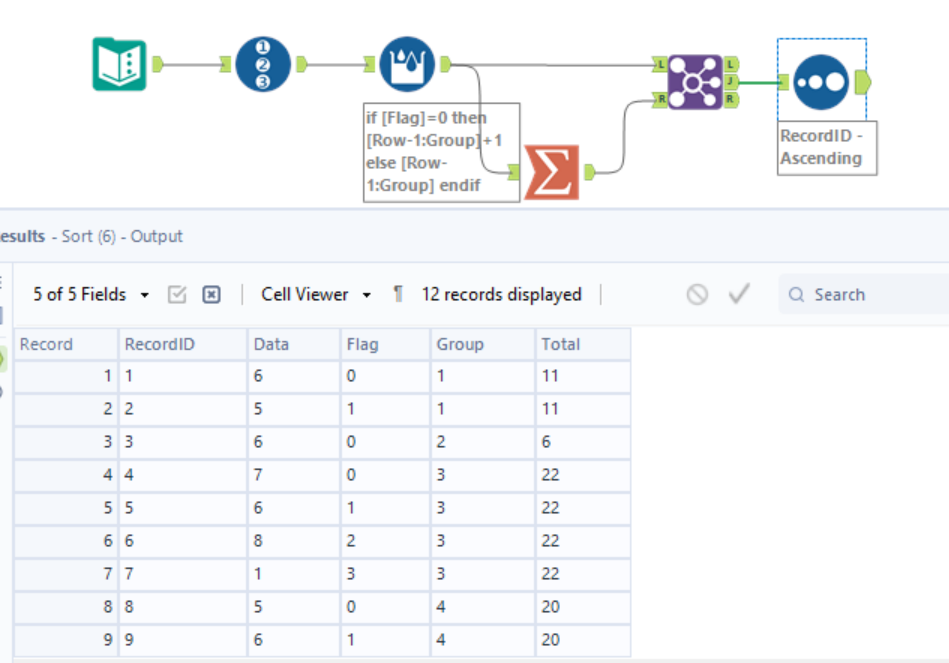
Task: Click the RecordID column header
Action: 182,344
